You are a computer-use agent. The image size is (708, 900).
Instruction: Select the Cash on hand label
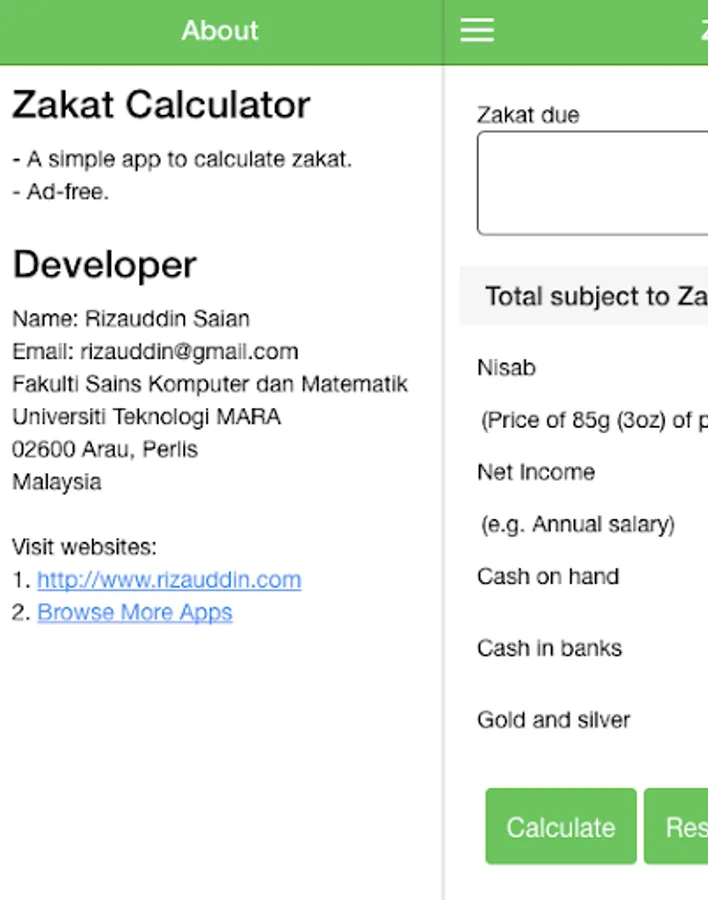(x=548, y=576)
